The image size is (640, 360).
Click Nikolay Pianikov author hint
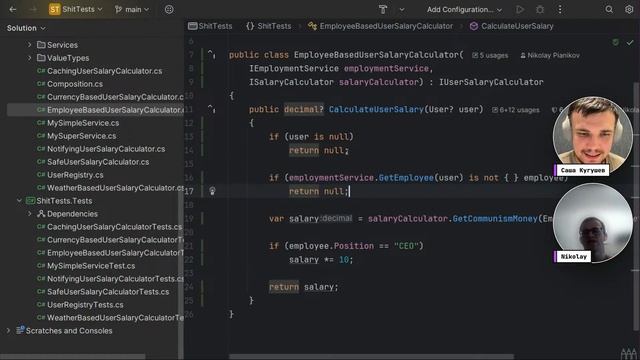pos(550,56)
